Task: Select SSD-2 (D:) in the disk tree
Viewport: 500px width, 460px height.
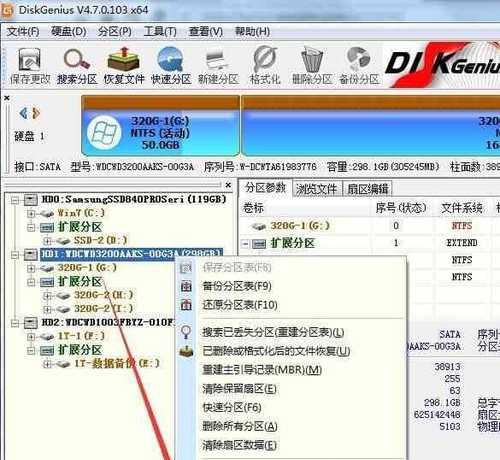Action: [100, 241]
